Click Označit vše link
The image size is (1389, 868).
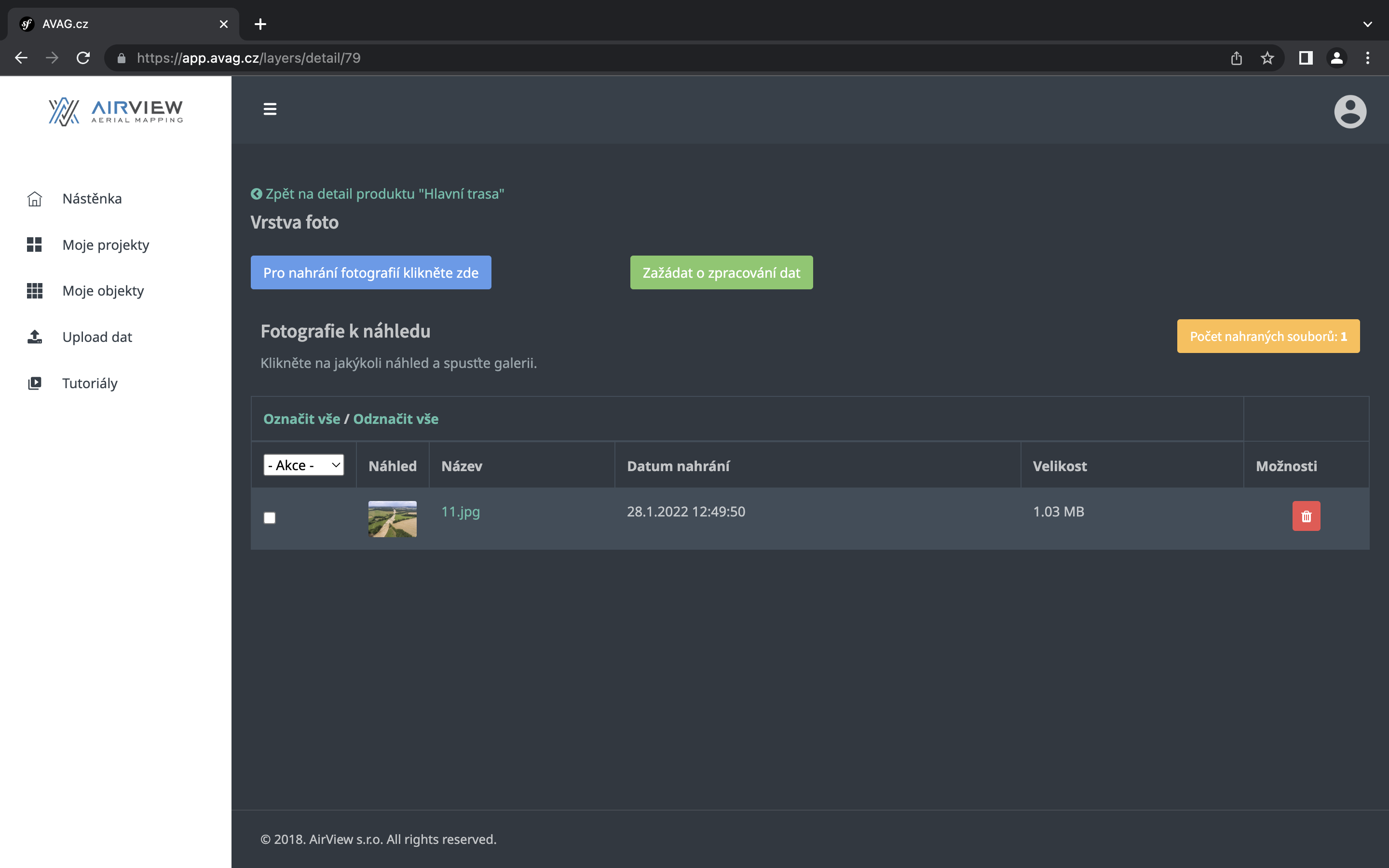click(301, 419)
